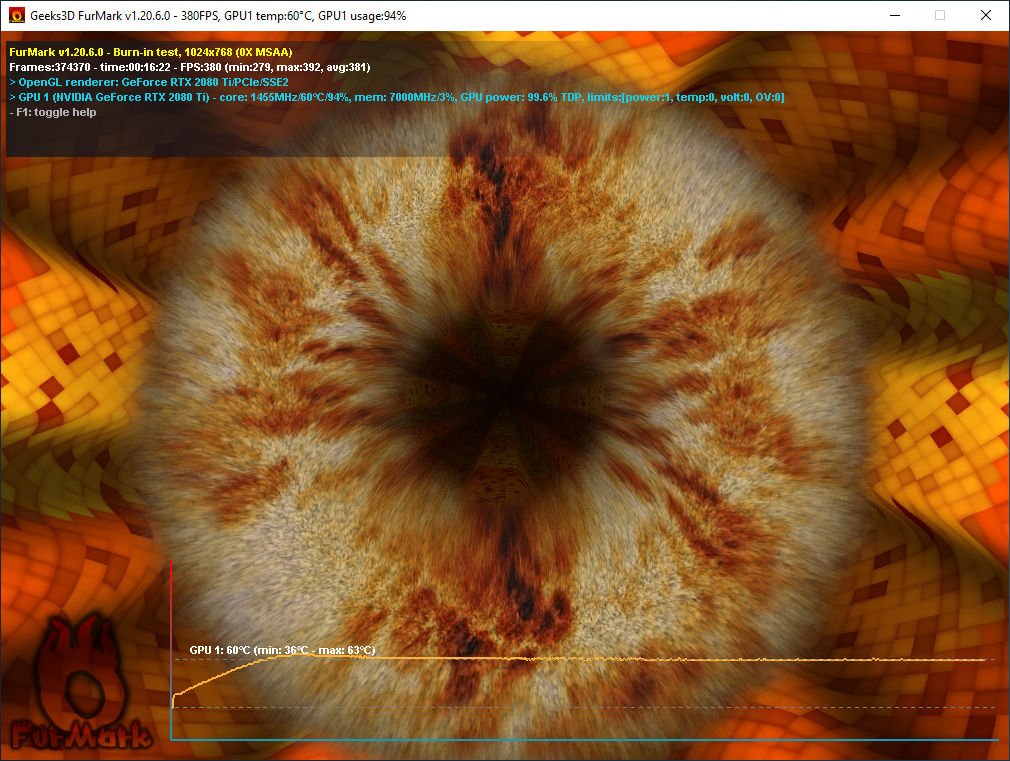Click the 'OpenGL renderer: GeForce RTX 2080 Ti' line

pos(149,82)
